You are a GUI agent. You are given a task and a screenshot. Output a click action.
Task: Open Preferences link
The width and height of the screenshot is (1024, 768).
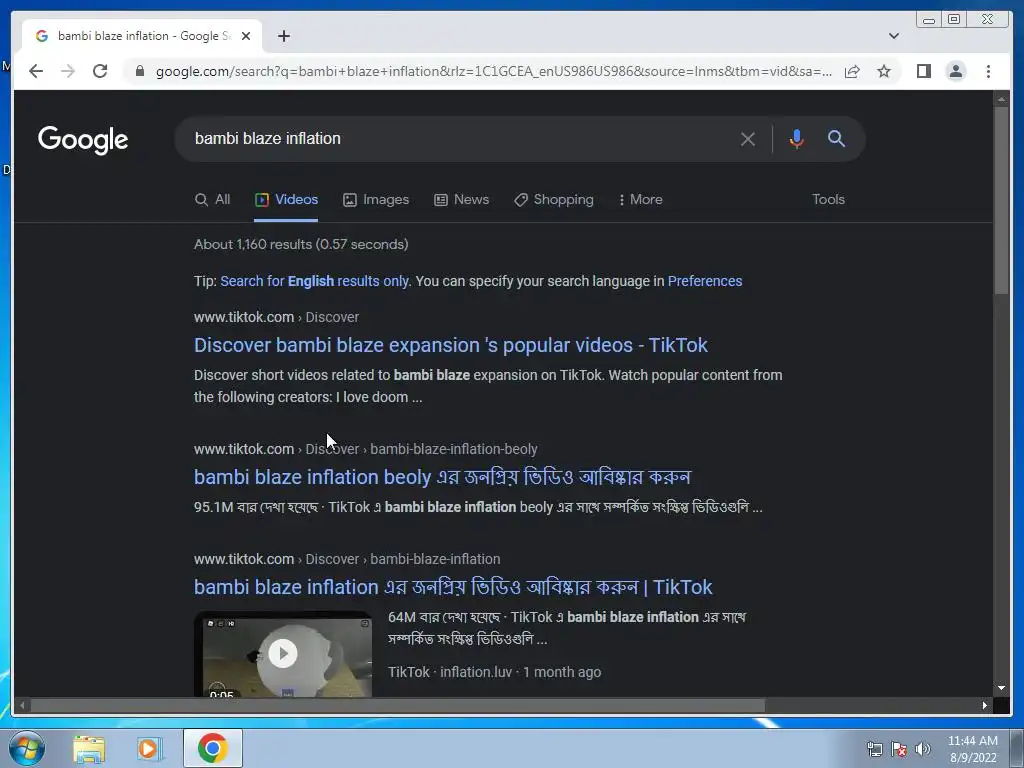coord(705,281)
